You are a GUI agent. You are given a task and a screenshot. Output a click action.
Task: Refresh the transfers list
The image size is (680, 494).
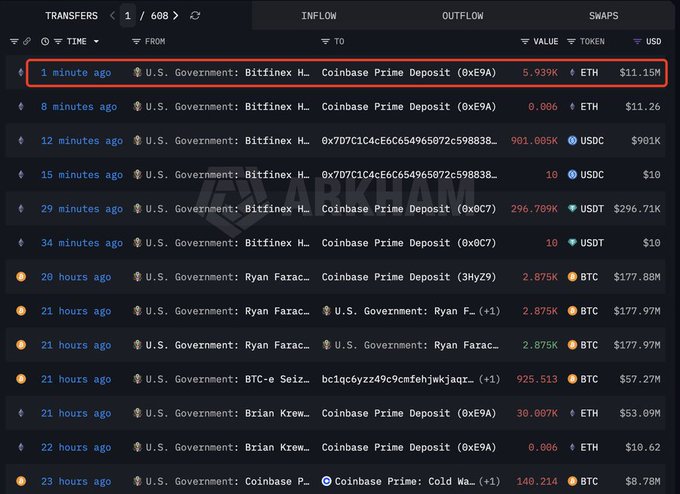click(x=195, y=16)
